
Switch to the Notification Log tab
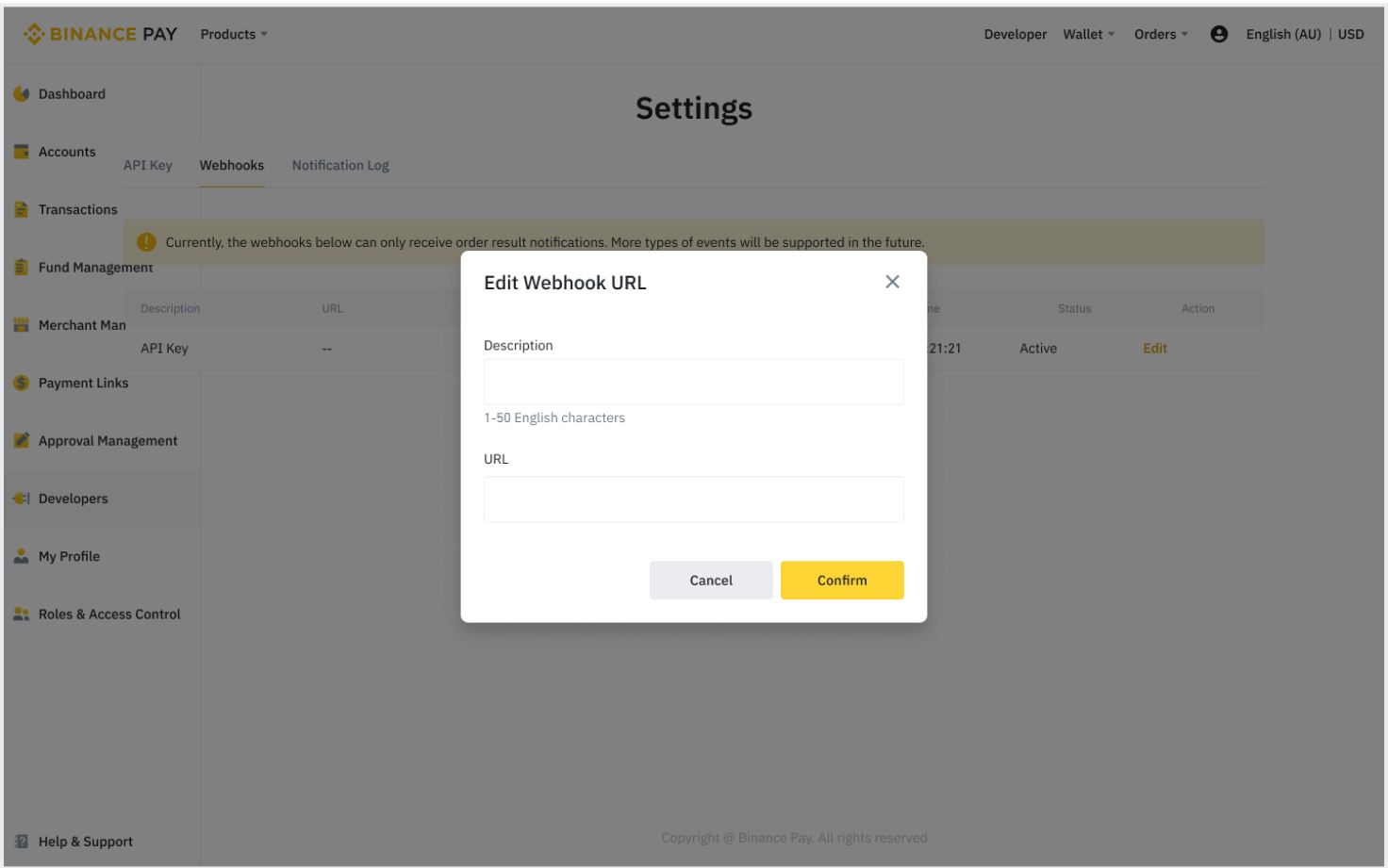pyautogui.click(x=340, y=165)
